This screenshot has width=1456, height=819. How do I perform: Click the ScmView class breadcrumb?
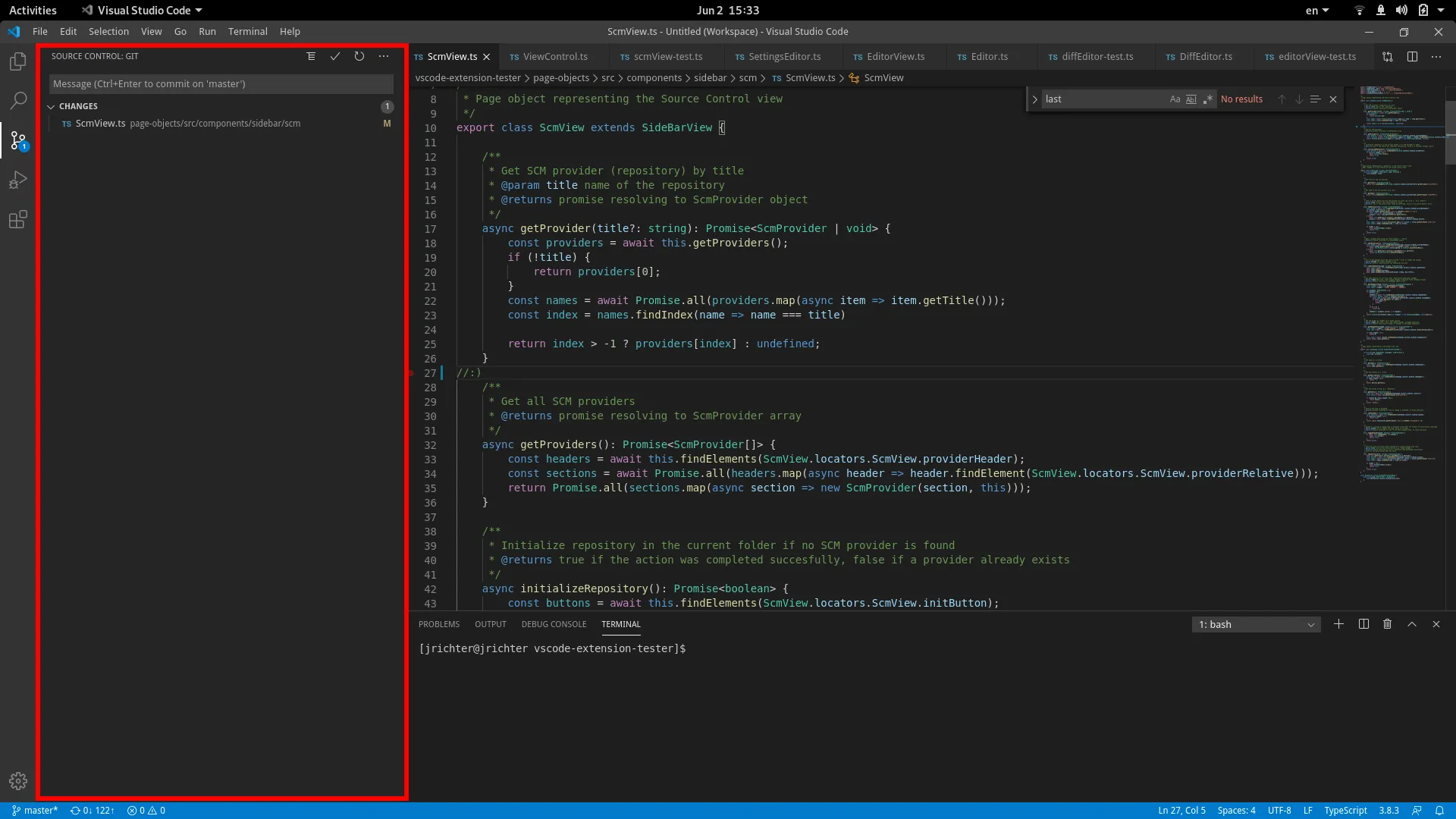pos(877,78)
